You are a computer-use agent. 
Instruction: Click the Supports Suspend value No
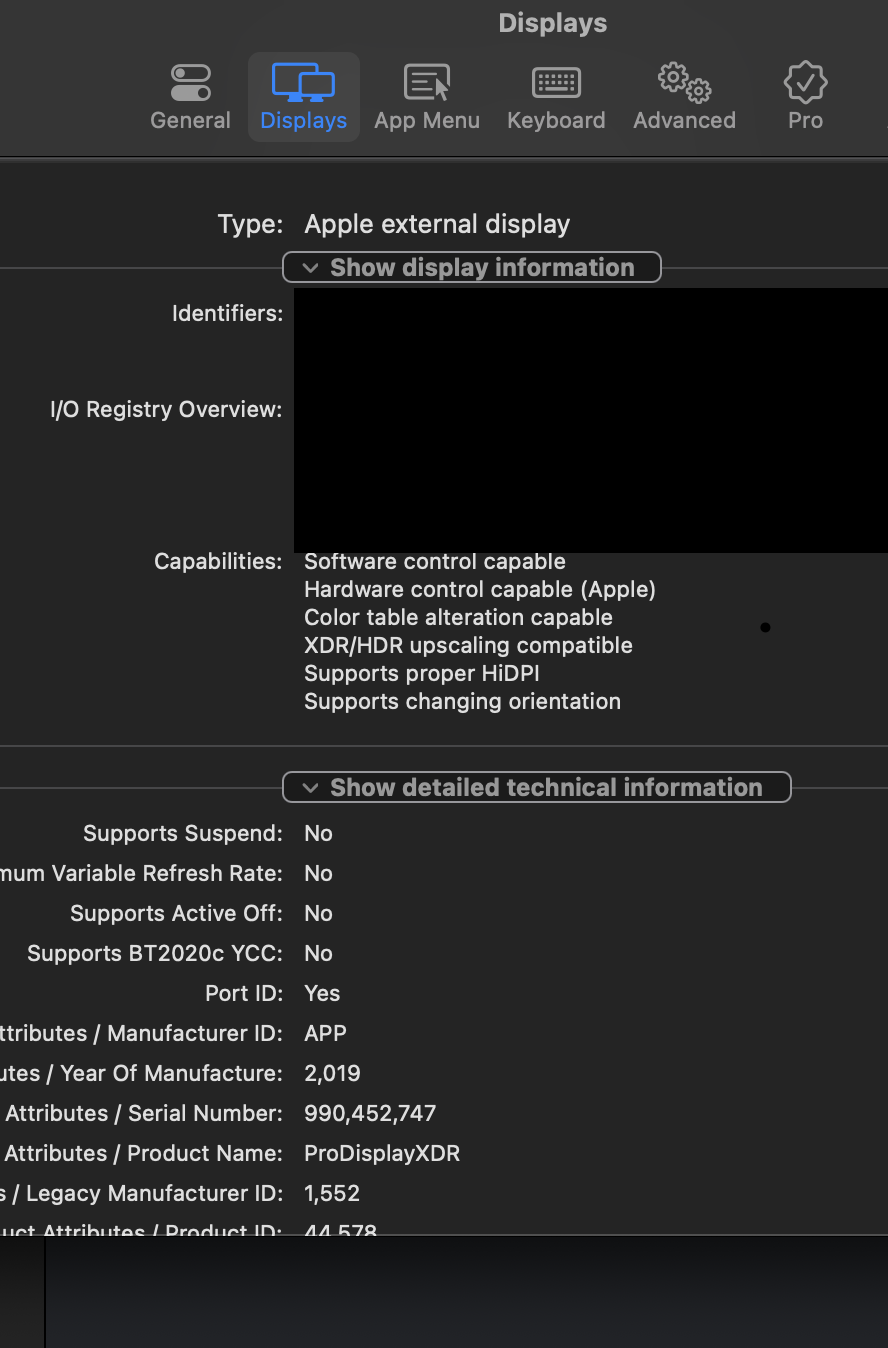pyautogui.click(x=318, y=833)
